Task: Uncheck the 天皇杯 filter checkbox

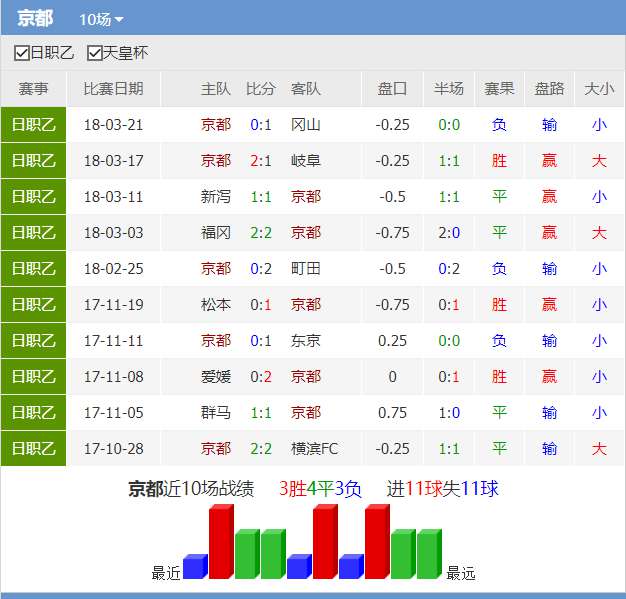Action: pyautogui.click(x=95, y=53)
